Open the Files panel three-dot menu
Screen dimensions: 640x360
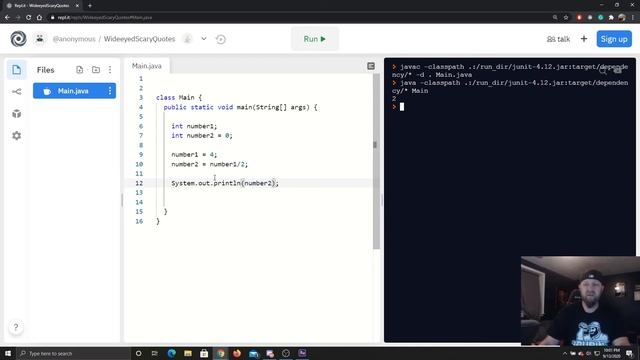pyautogui.click(x=110, y=70)
